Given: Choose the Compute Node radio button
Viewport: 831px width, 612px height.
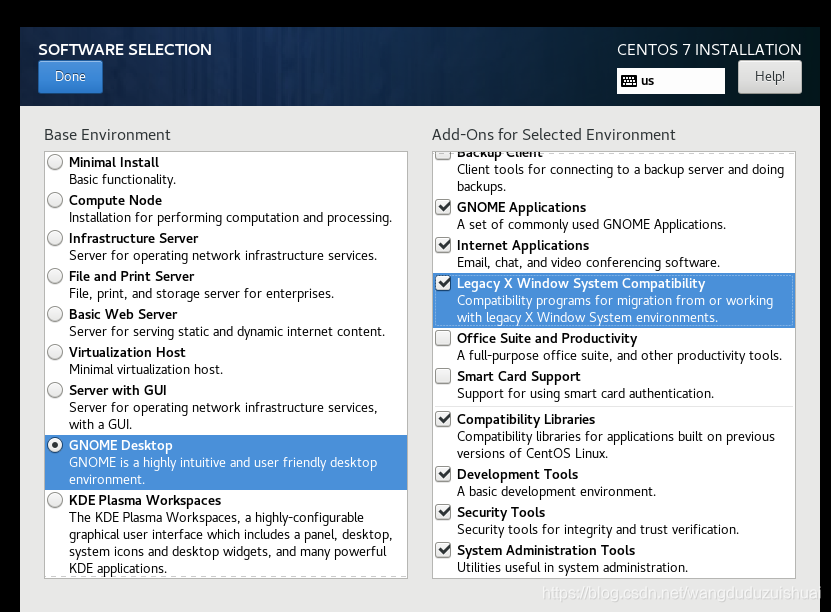Looking at the screenshot, I should point(55,200).
